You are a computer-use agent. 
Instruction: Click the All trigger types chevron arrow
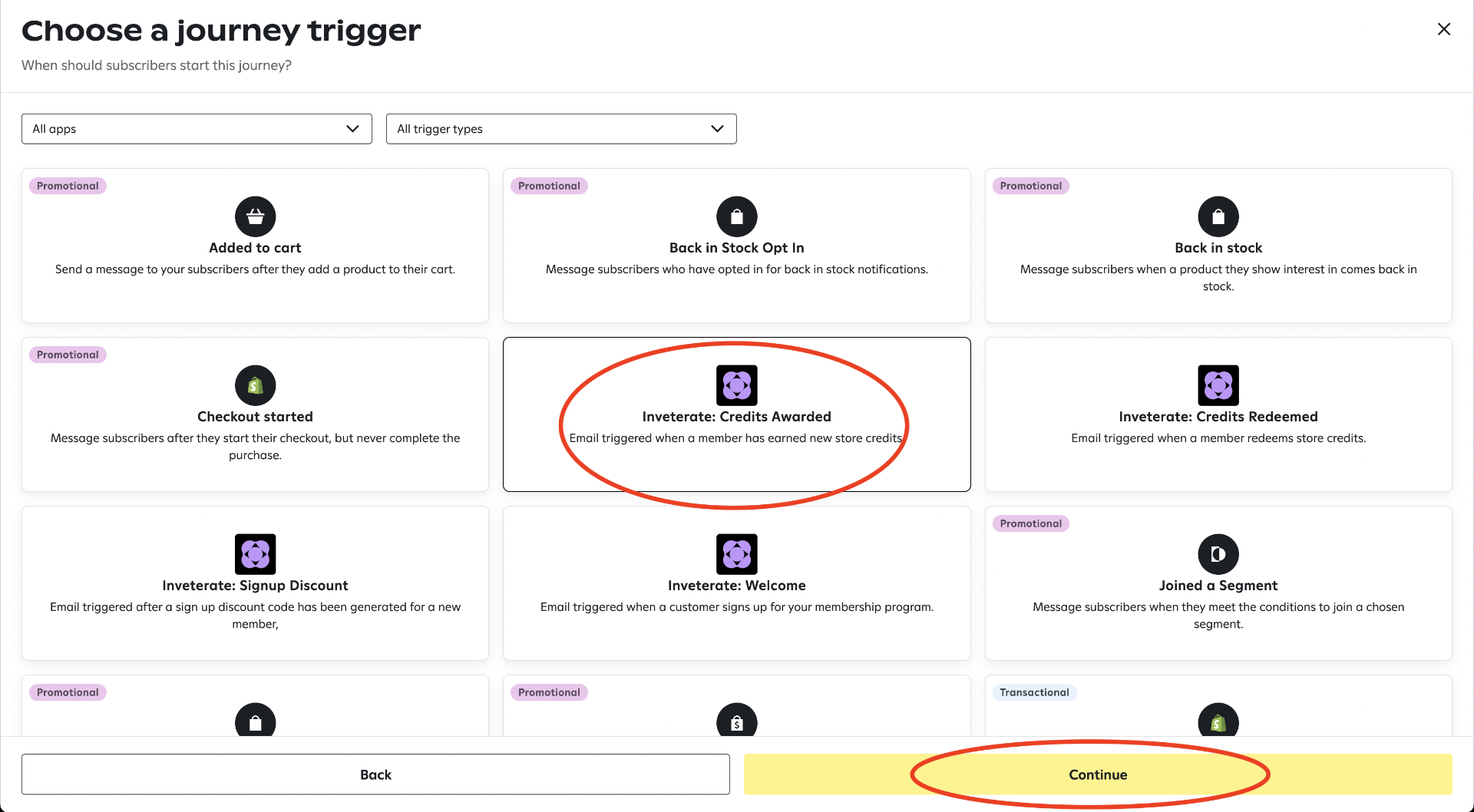pos(717,129)
